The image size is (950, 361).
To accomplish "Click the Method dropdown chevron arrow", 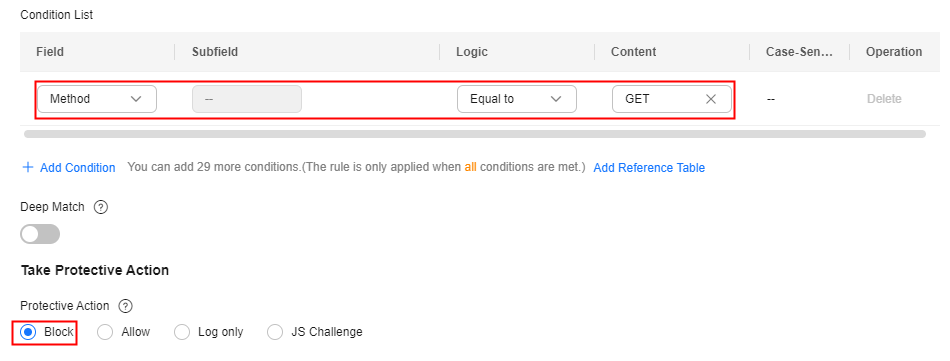I will (136, 99).
